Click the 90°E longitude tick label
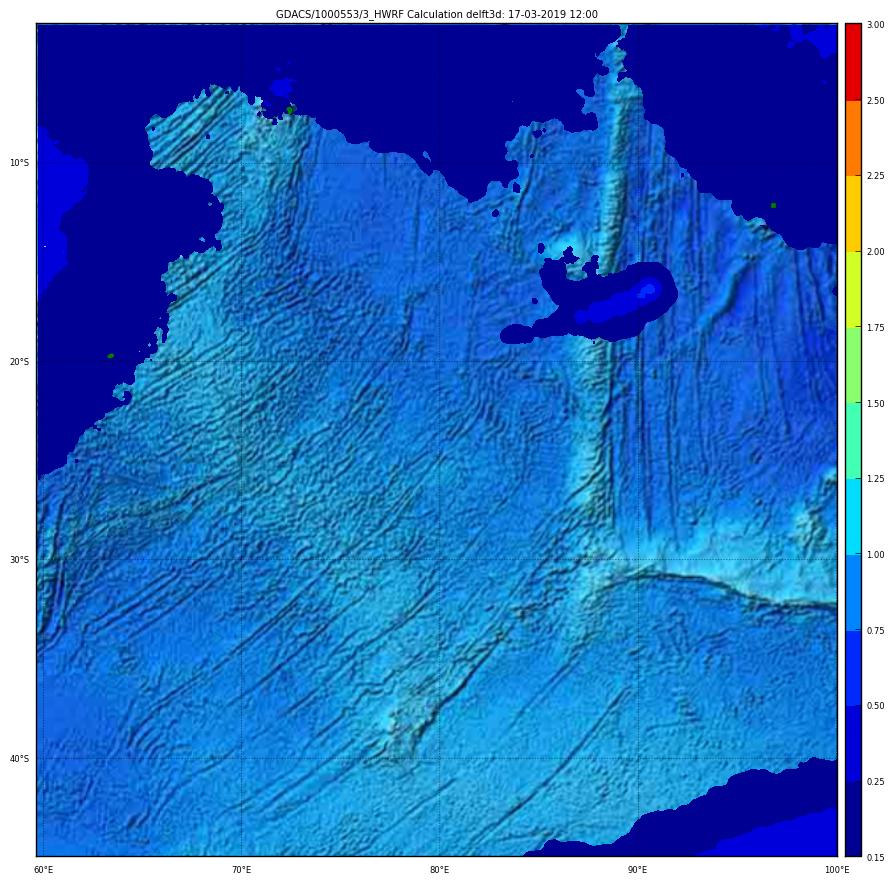Viewport: 895px width, 883px height. [638, 869]
